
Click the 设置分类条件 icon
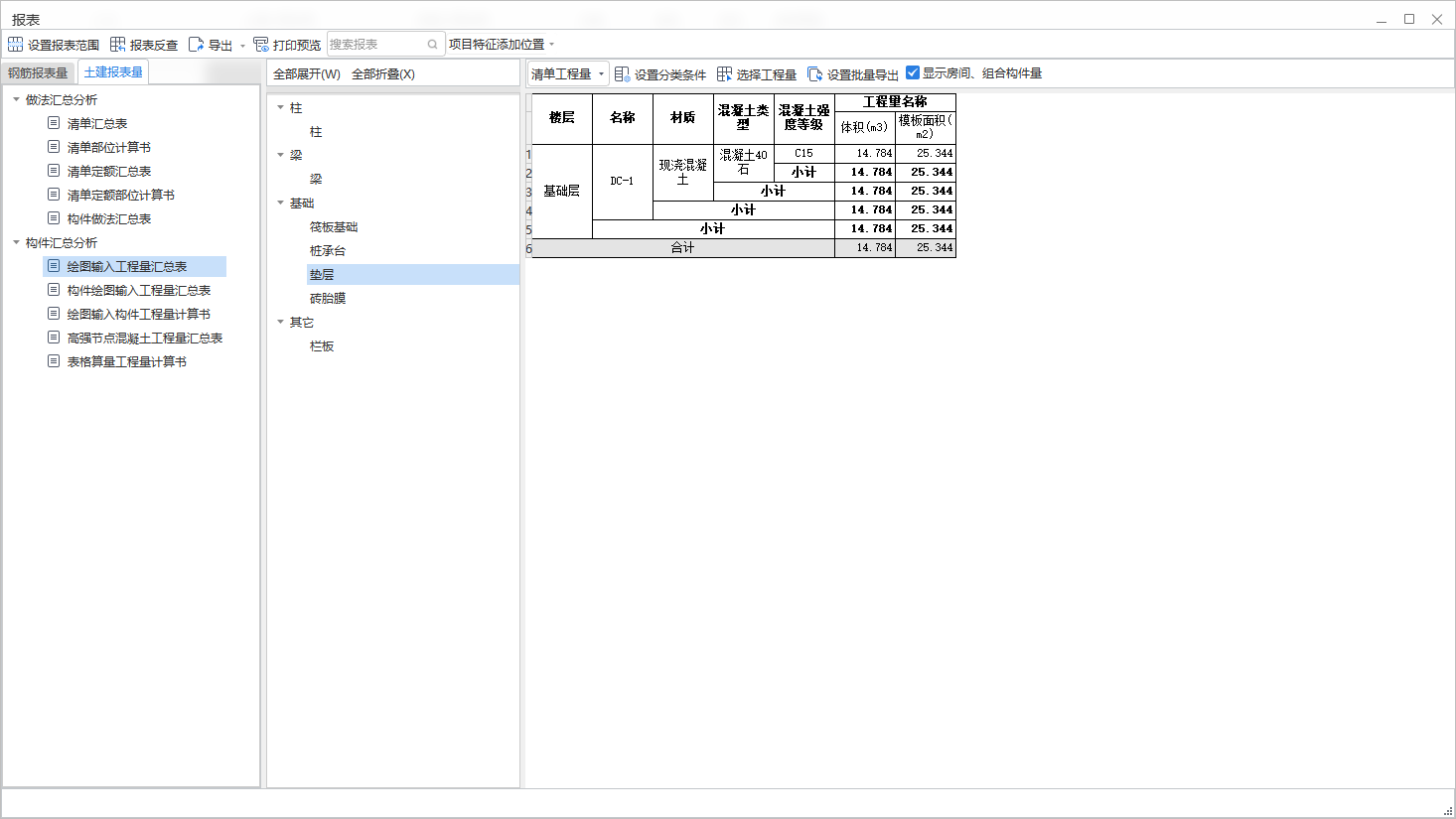click(623, 74)
